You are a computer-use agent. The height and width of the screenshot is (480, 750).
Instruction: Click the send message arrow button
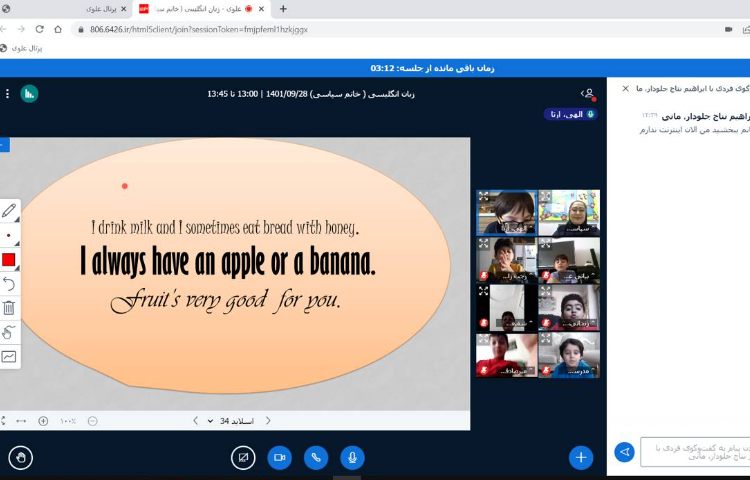[624, 452]
